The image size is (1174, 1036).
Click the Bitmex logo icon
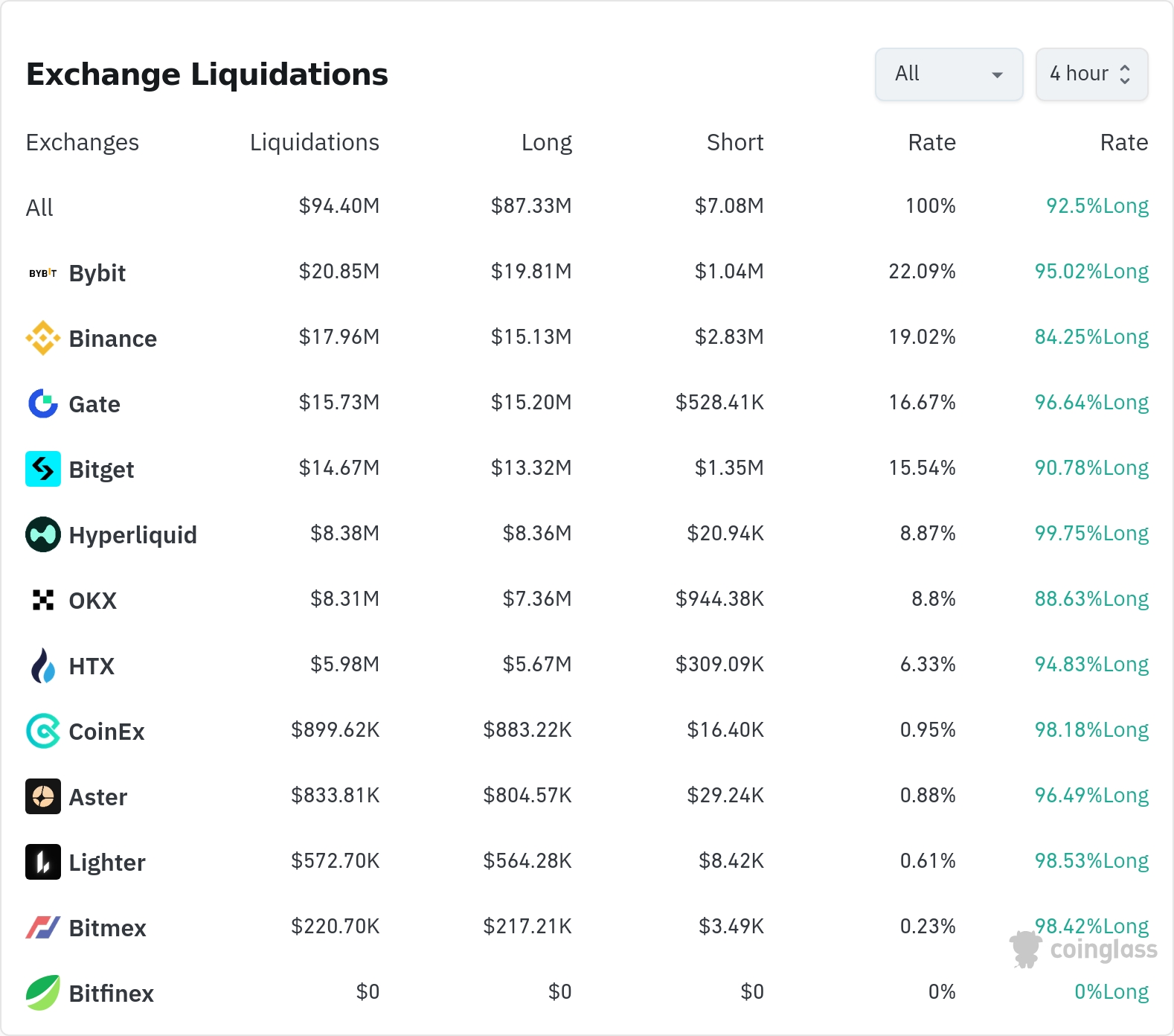point(43,927)
